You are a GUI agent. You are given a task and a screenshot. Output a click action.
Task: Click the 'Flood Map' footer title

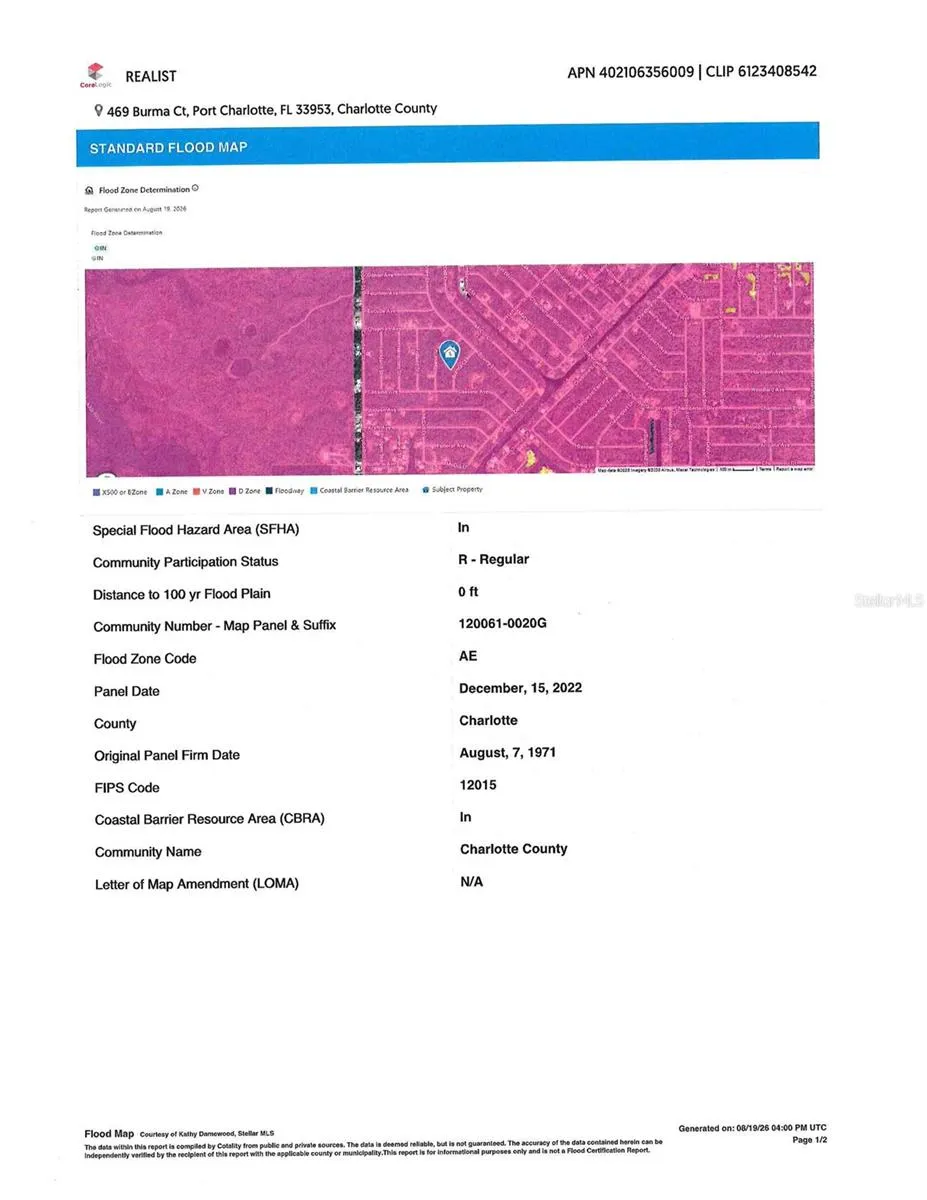click(x=109, y=1134)
